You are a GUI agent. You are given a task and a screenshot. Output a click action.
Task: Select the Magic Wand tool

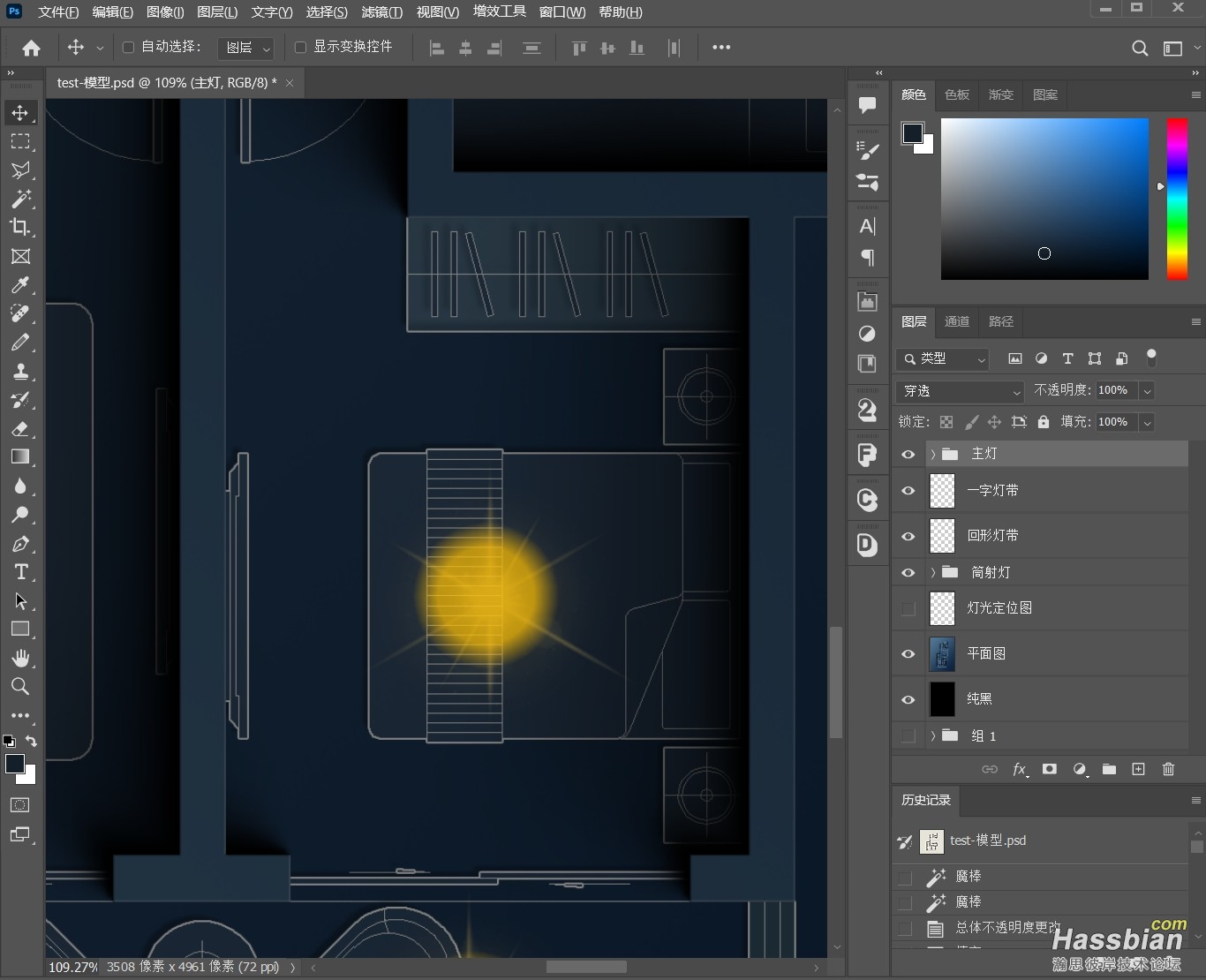tap(20, 199)
